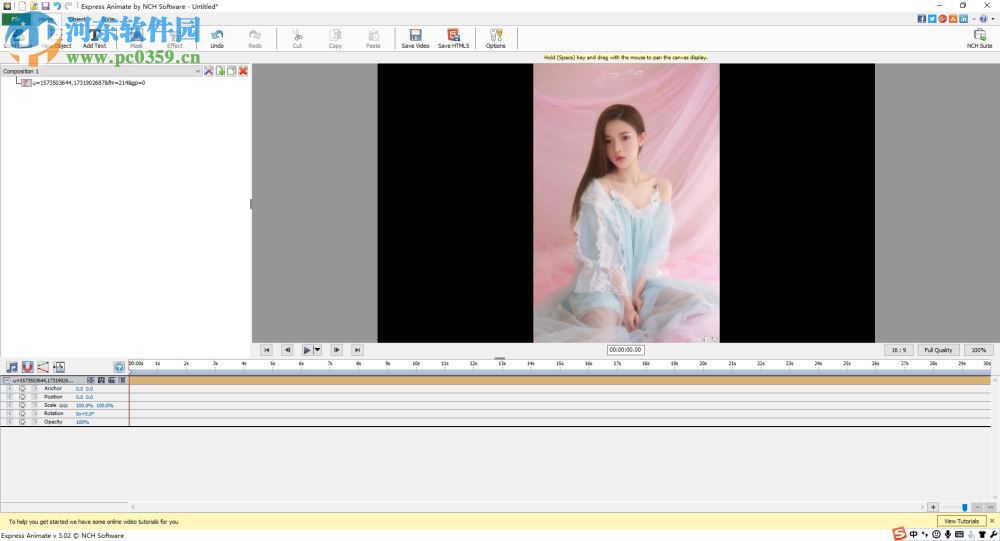
Task: Step forward one frame
Action: click(x=337, y=350)
